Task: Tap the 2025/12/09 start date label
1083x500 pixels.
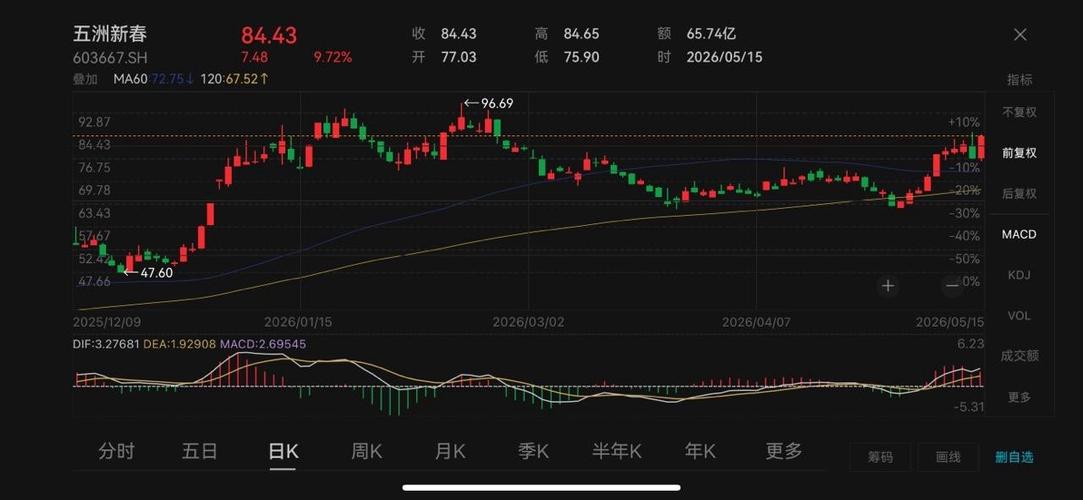Action: point(106,323)
